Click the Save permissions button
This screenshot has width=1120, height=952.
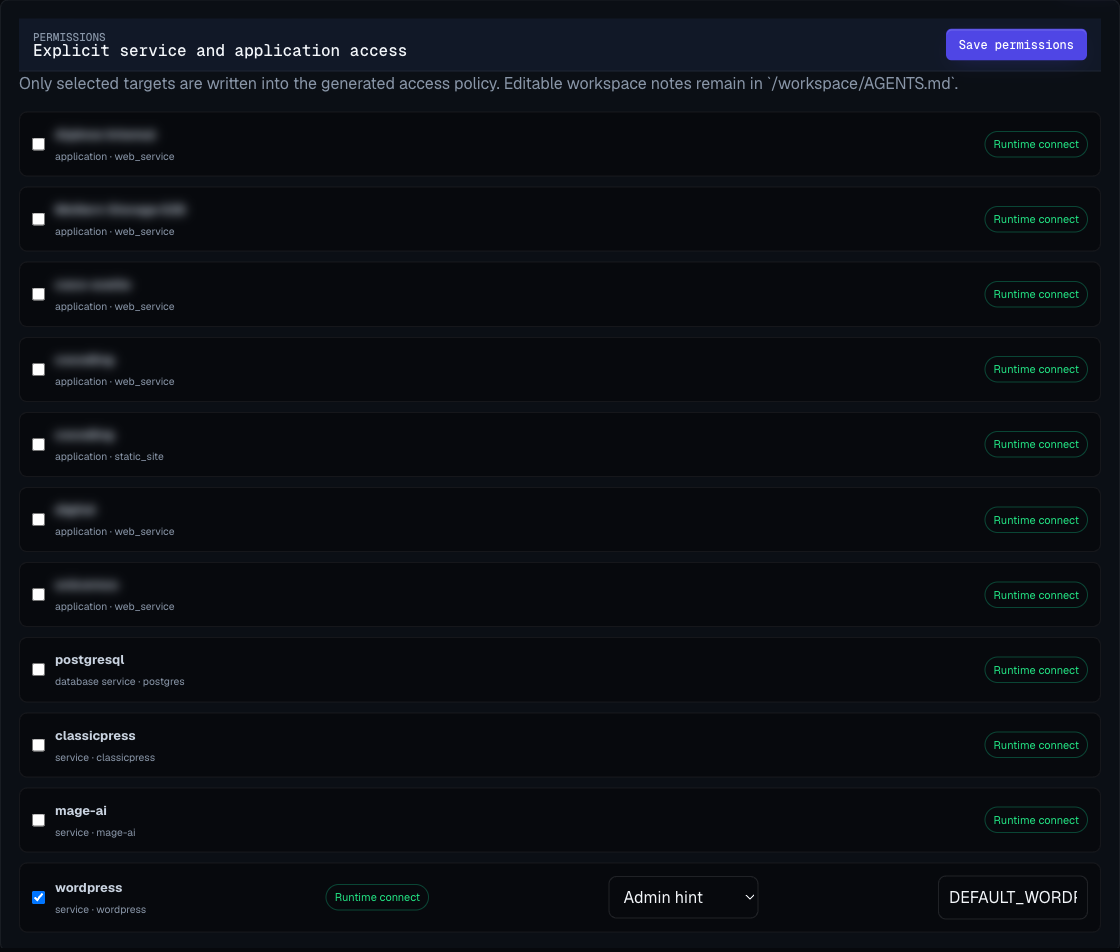click(1016, 44)
